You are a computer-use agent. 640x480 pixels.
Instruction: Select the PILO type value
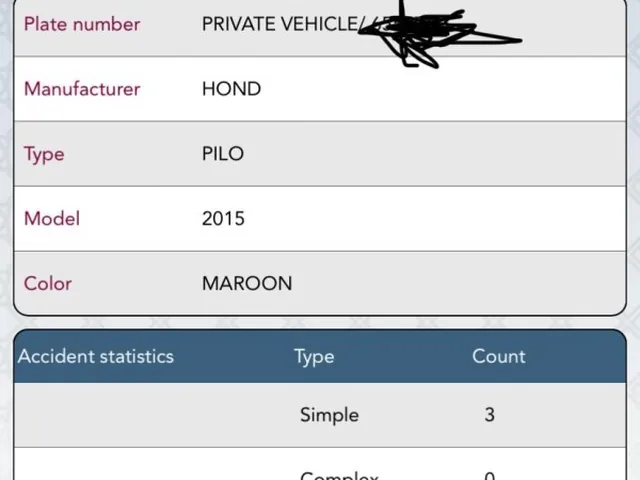[223, 154]
